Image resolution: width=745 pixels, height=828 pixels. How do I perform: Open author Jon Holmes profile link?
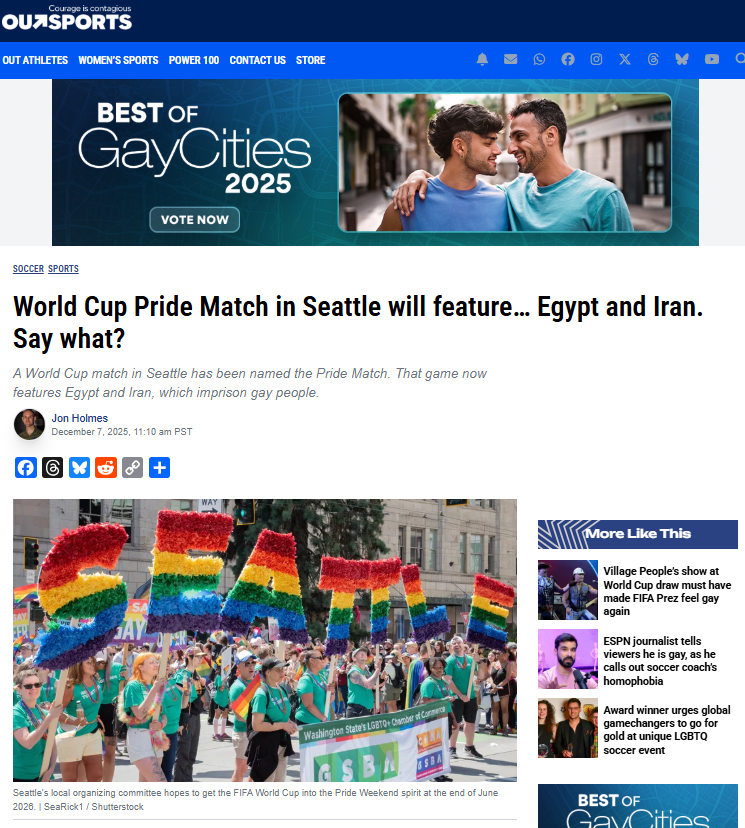tap(80, 418)
